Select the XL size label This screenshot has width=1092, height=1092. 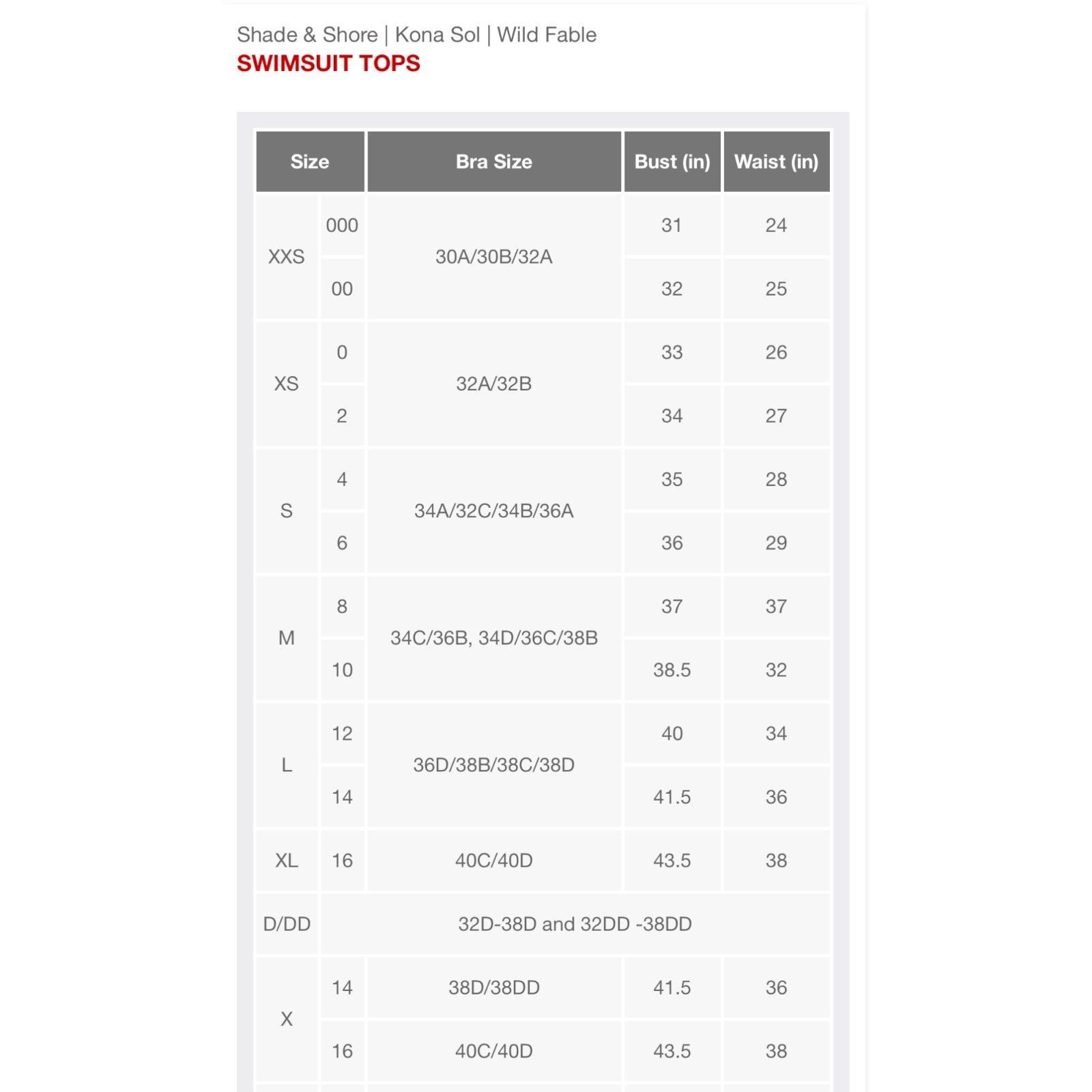coord(287,860)
